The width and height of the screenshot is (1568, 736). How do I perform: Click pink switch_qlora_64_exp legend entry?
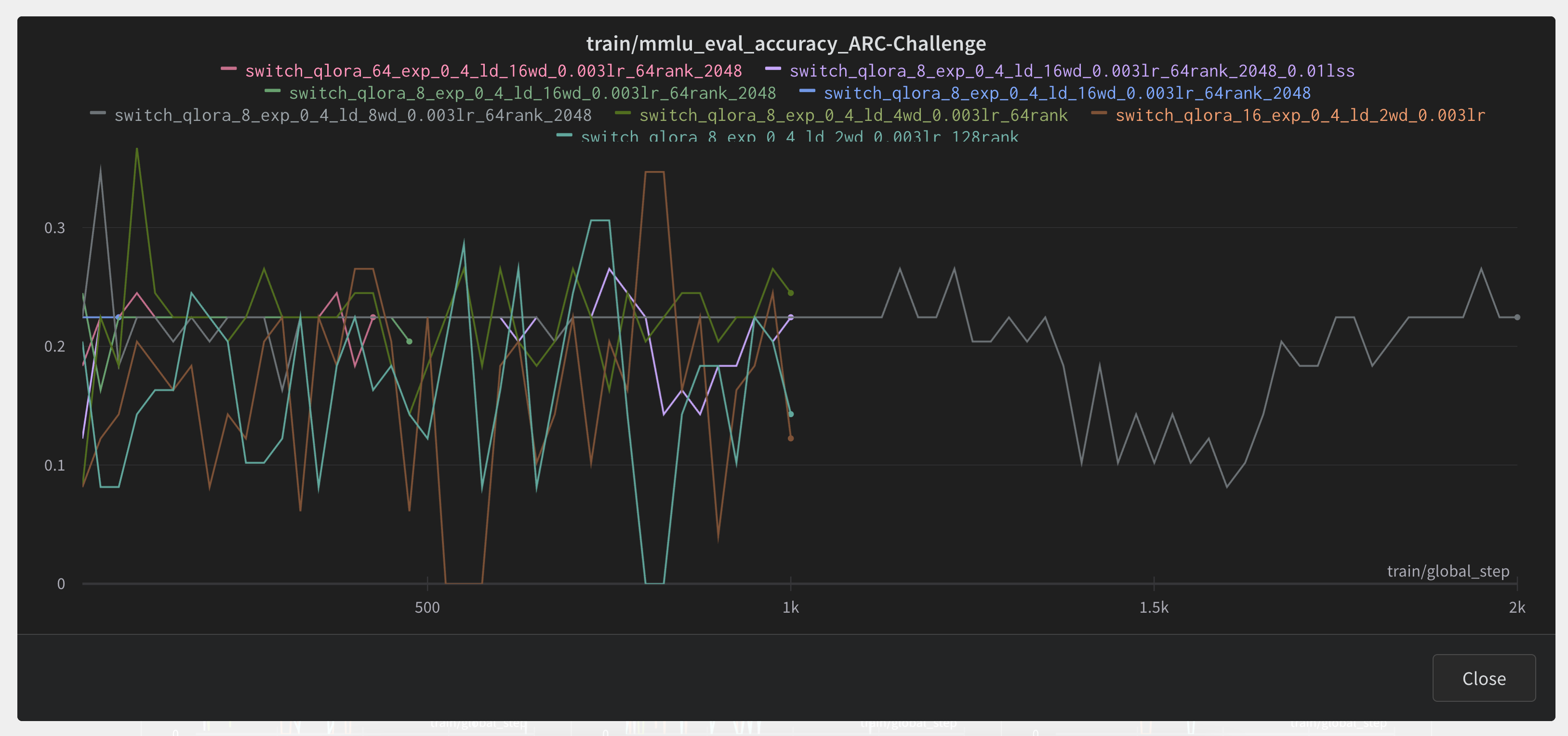pyautogui.click(x=493, y=70)
